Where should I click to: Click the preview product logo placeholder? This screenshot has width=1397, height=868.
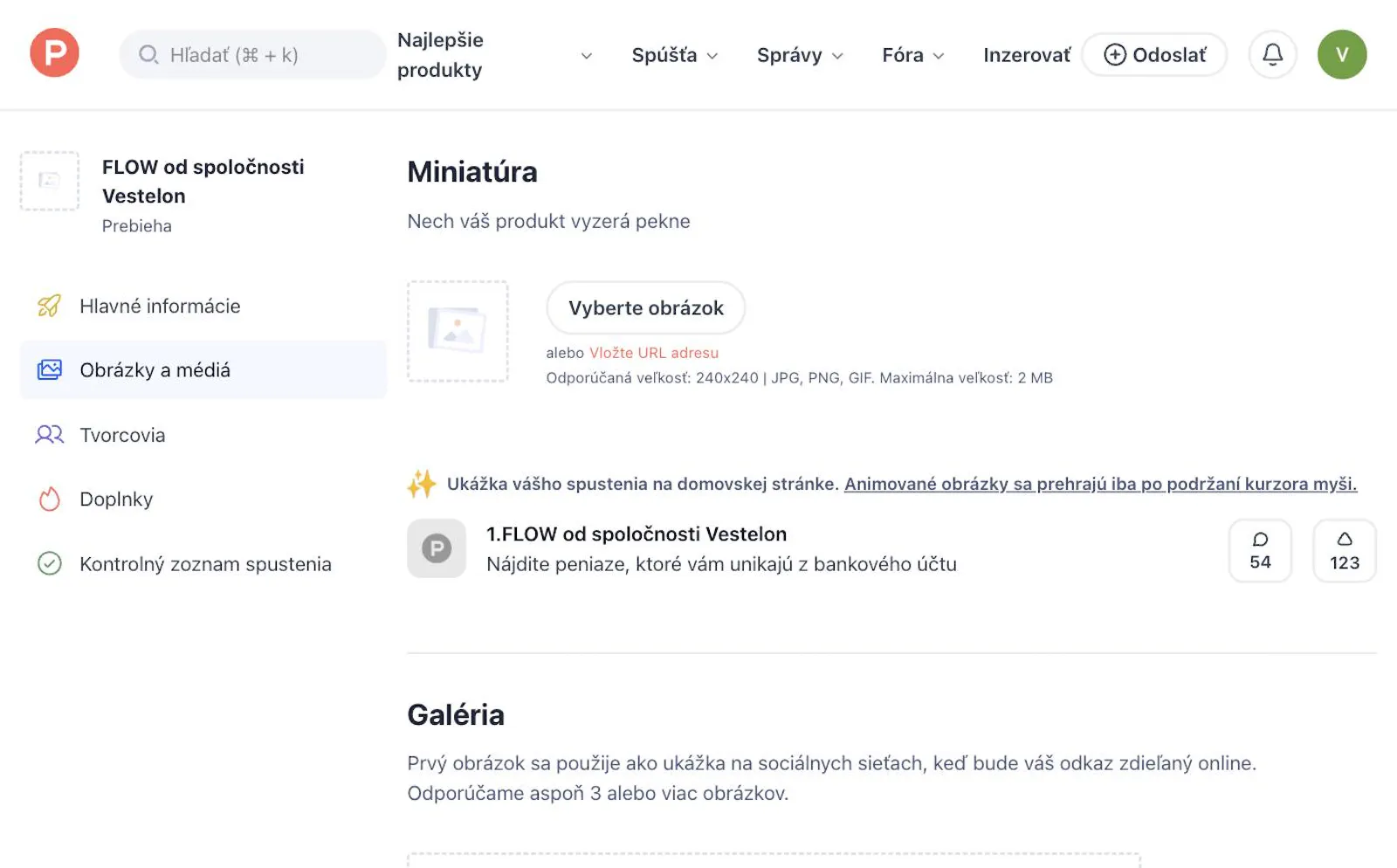(437, 548)
